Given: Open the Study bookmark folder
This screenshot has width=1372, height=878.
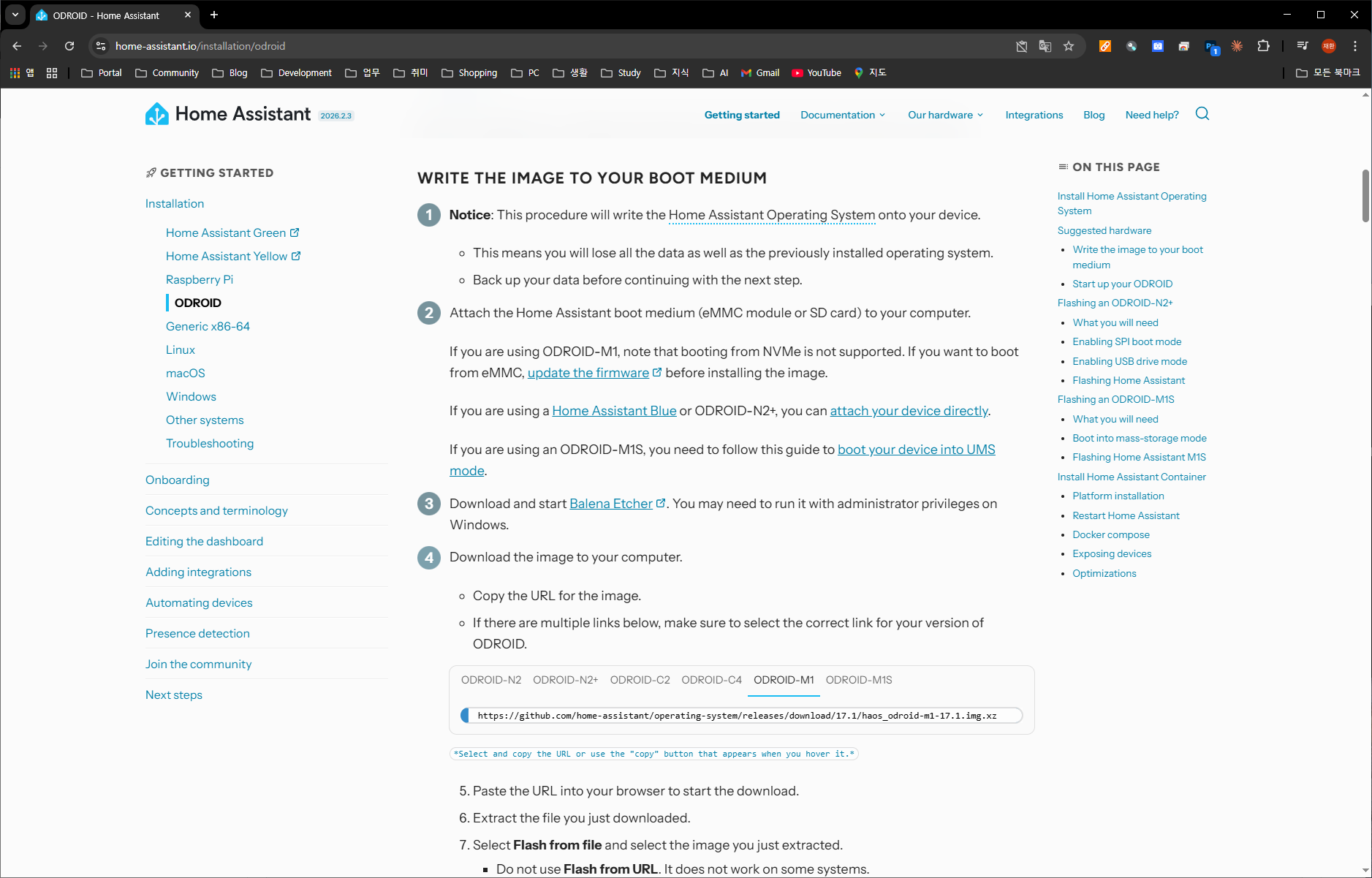Looking at the screenshot, I should tap(621, 73).
